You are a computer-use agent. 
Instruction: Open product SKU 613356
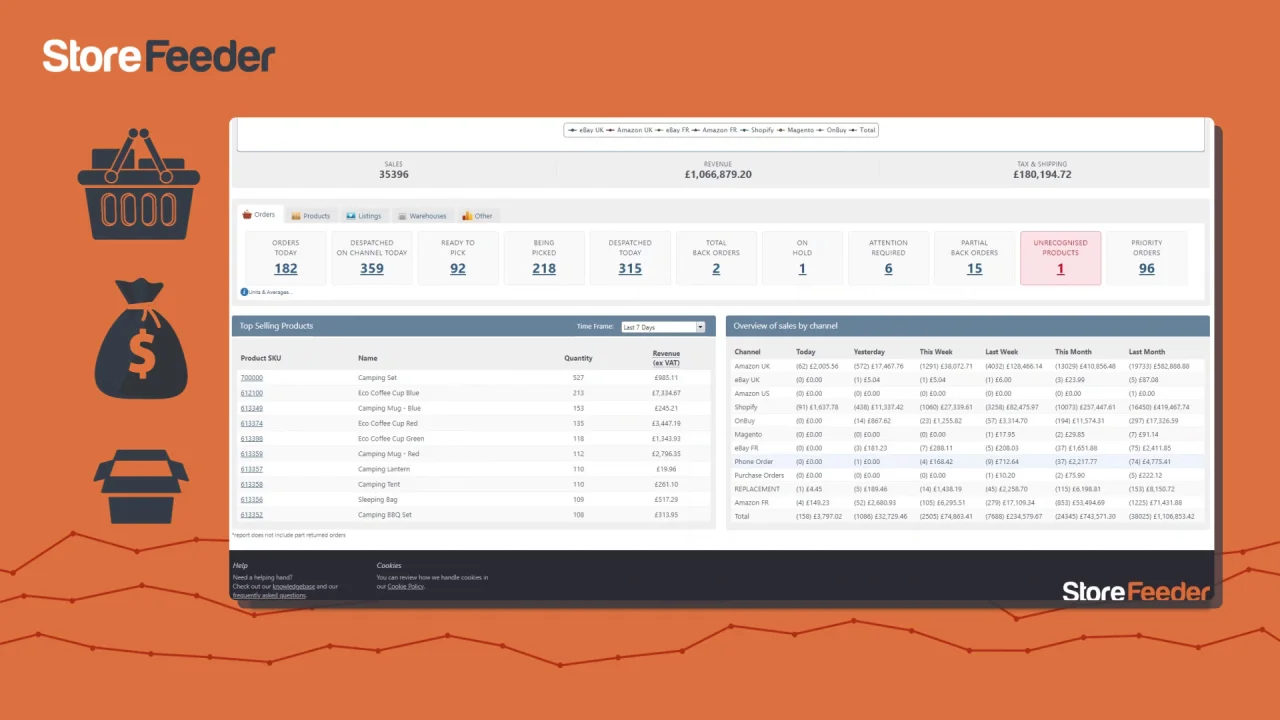tap(252, 500)
